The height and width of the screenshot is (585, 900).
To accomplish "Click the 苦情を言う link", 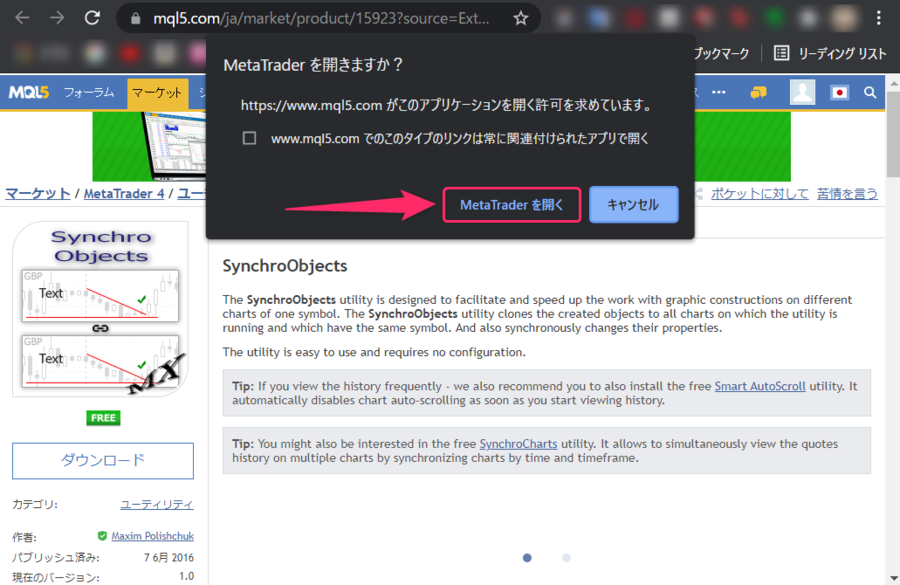I will [x=847, y=193].
